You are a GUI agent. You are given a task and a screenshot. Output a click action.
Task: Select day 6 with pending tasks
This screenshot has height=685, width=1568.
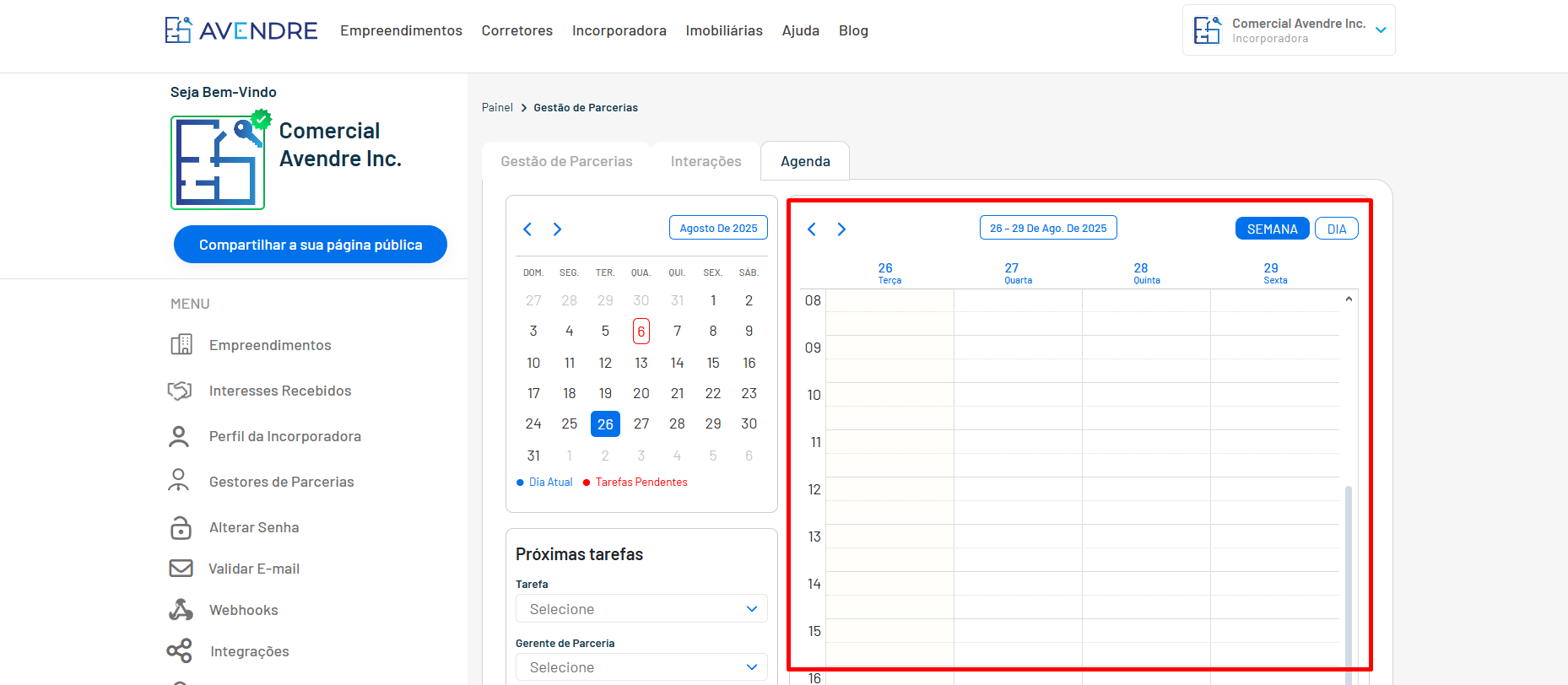(x=641, y=331)
